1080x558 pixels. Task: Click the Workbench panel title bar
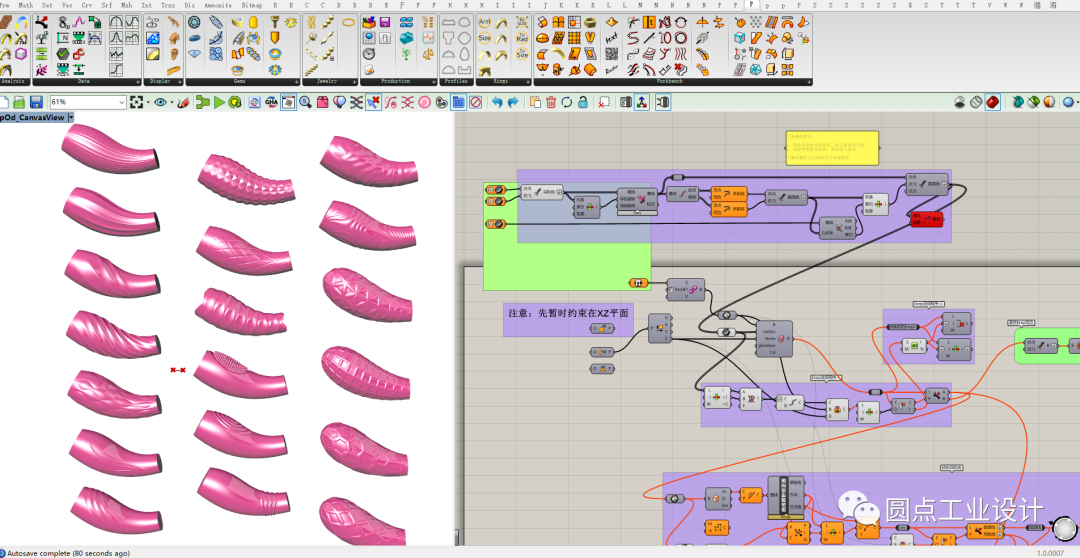671,81
